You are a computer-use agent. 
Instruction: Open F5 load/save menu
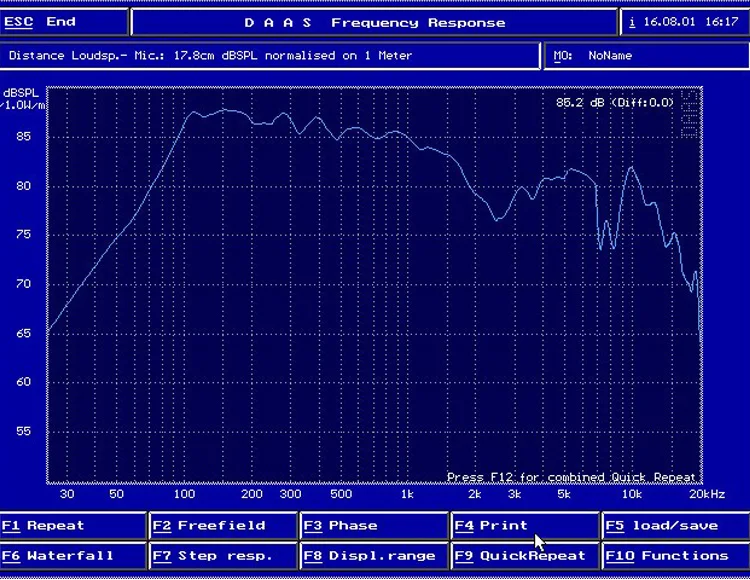[x=676, y=525]
